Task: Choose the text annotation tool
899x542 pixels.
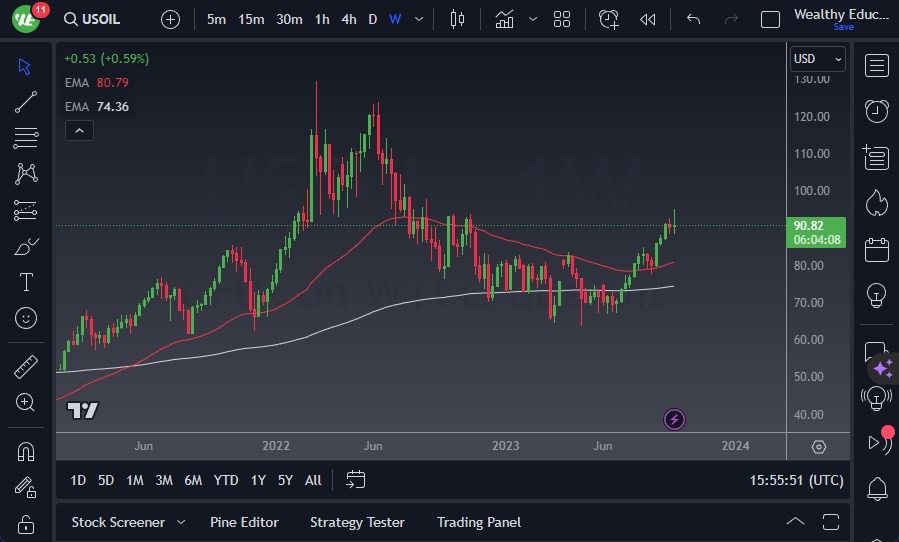Action: [x=26, y=282]
